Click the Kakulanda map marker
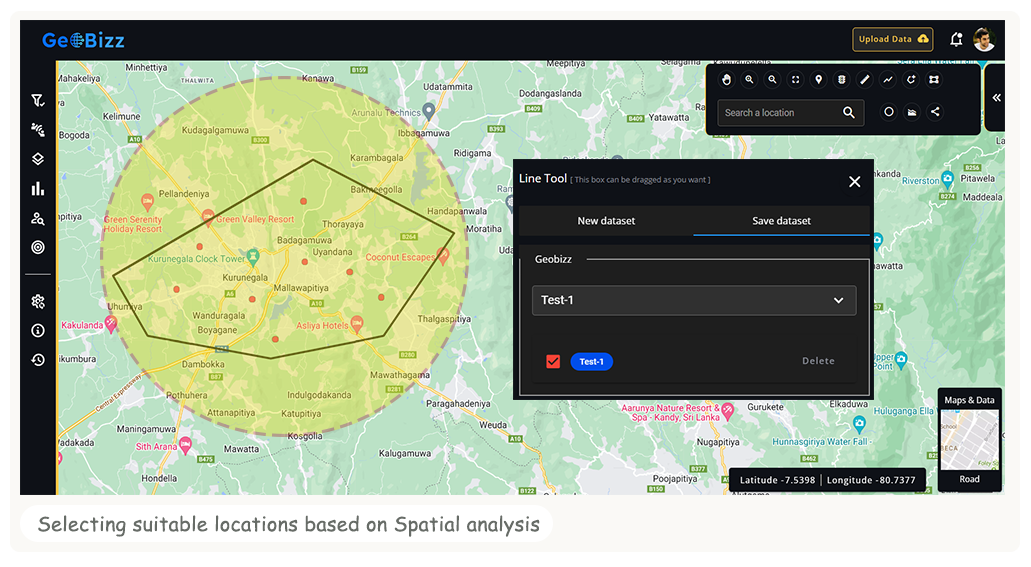 tap(110, 323)
